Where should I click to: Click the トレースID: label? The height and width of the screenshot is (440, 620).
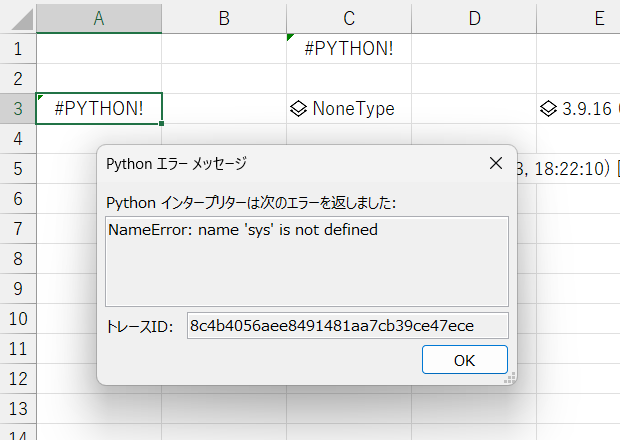[140, 327]
